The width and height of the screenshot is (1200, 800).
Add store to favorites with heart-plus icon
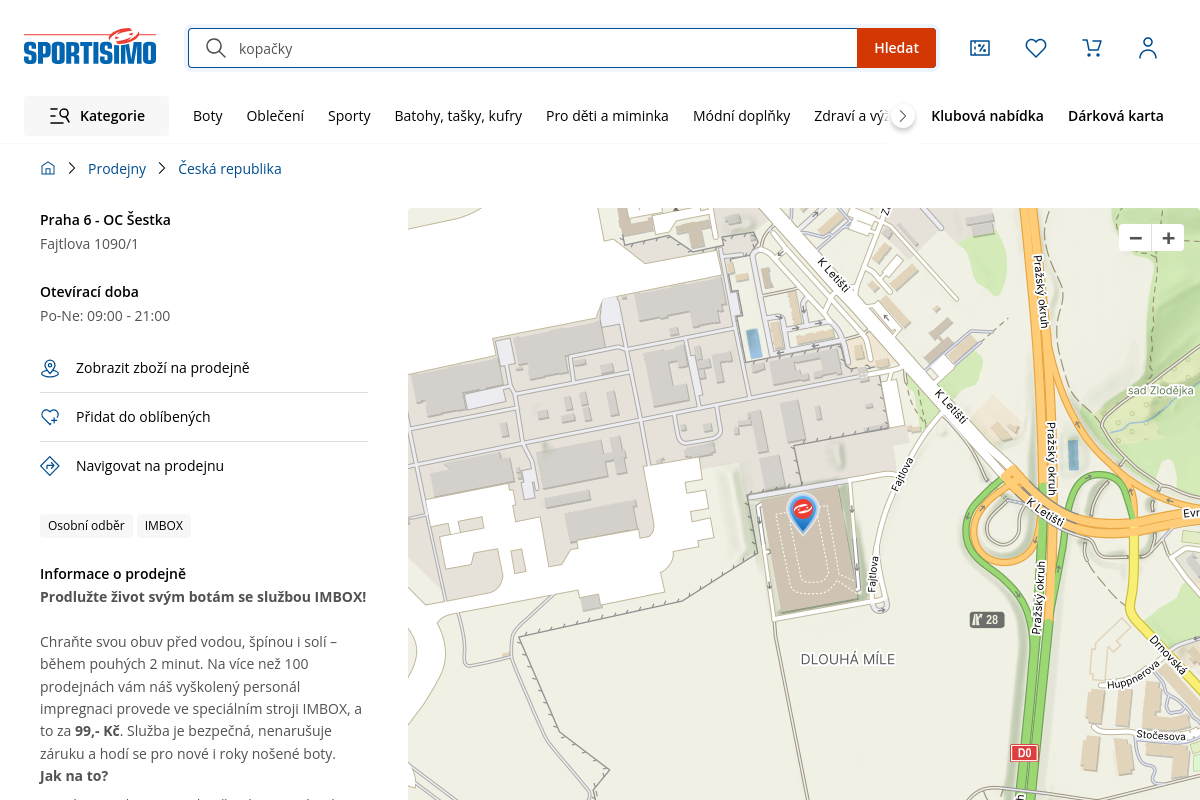click(50, 417)
